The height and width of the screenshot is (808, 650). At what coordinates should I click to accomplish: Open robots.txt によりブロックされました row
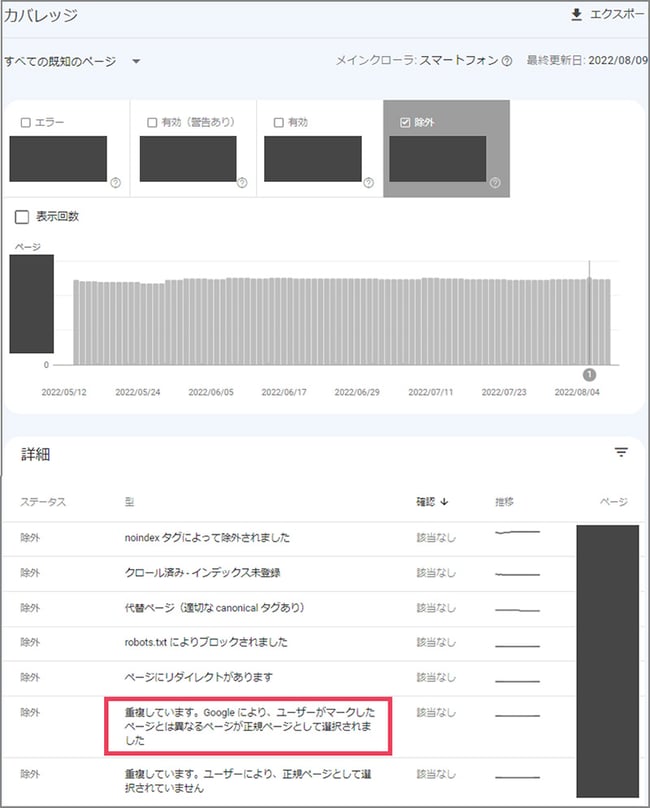(x=206, y=642)
